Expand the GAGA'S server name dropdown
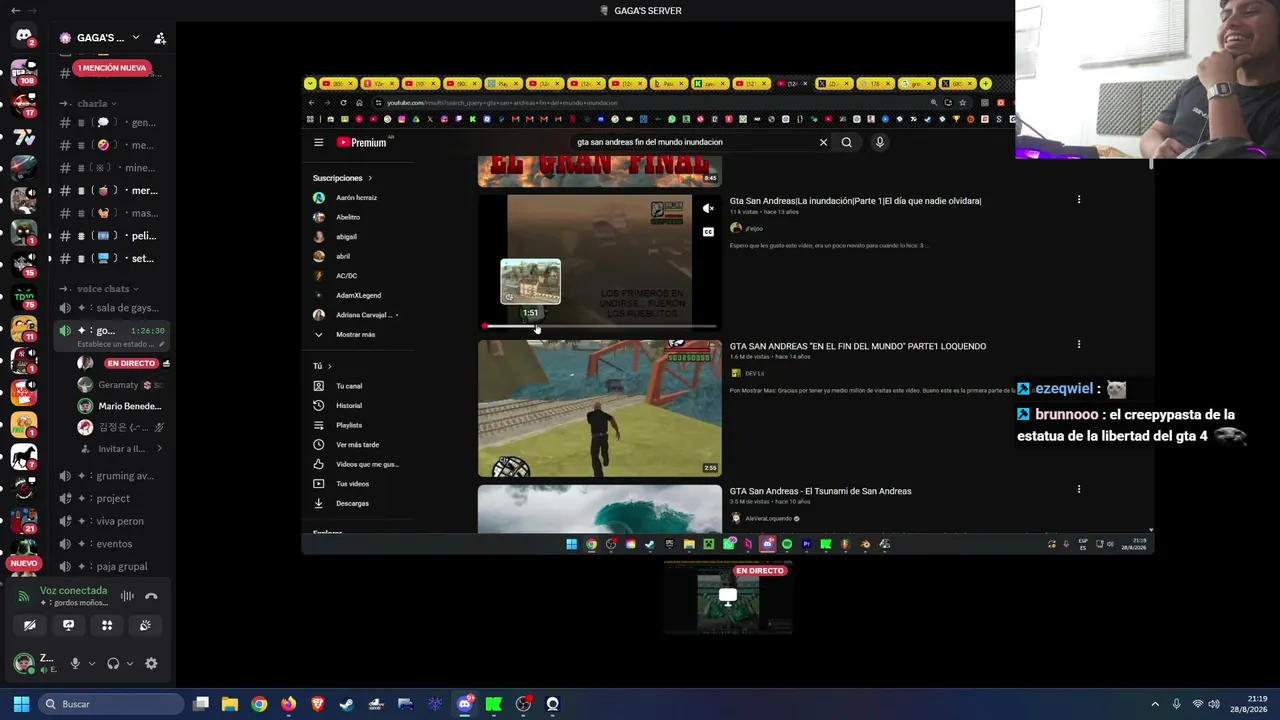This screenshot has height=720, width=1280. point(136,38)
